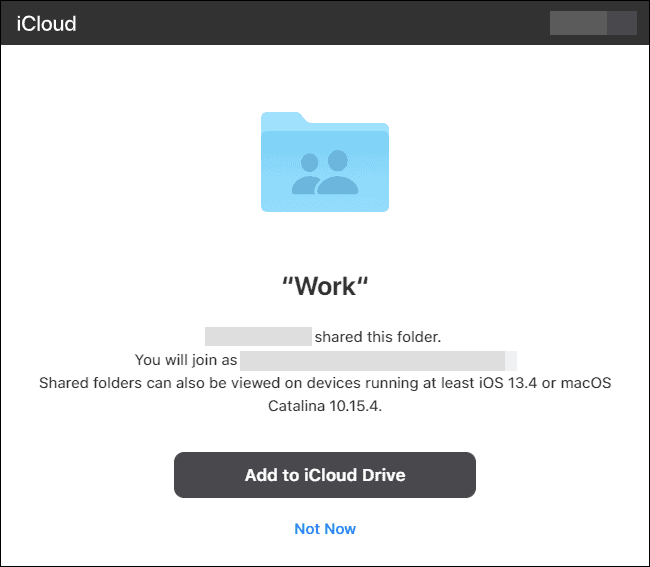This screenshot has width=650, height=567.
Task: Click the "Work" folder title
Action: coord(325,286)
